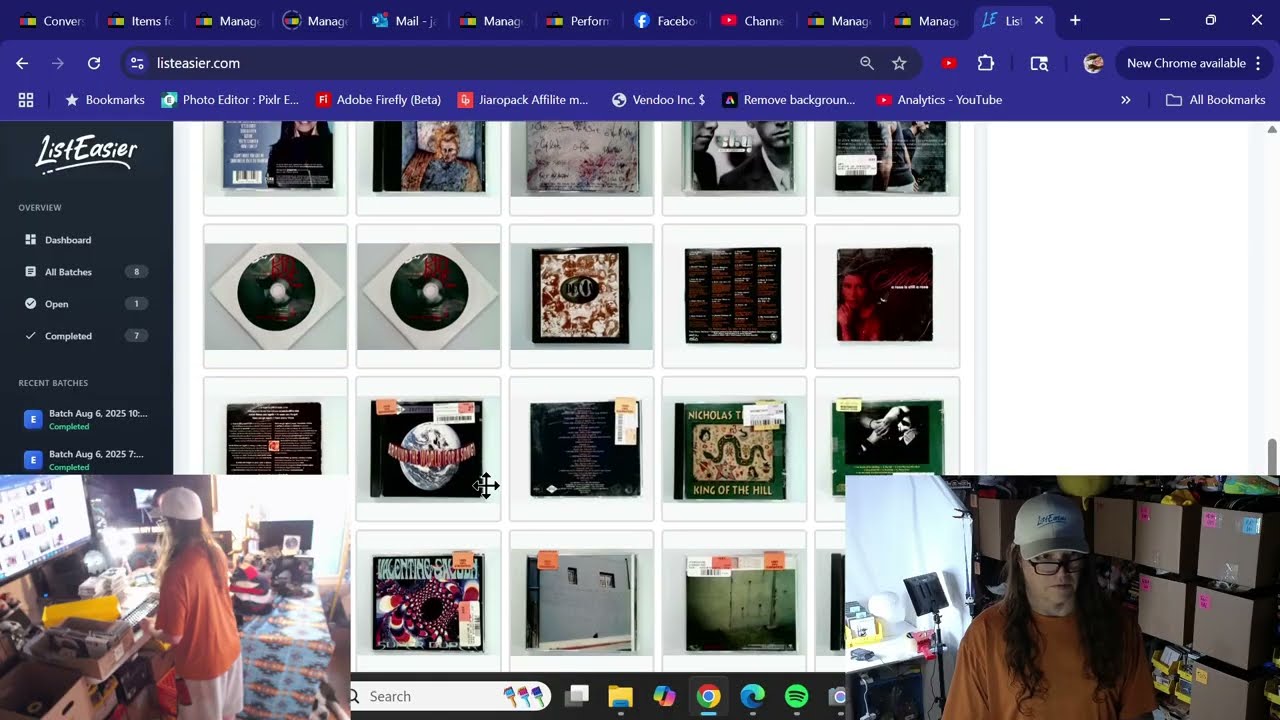Screen dimensions: 1280x720
Task: Open the Extensions puzzle icon
Action: (x=986, y=63)
